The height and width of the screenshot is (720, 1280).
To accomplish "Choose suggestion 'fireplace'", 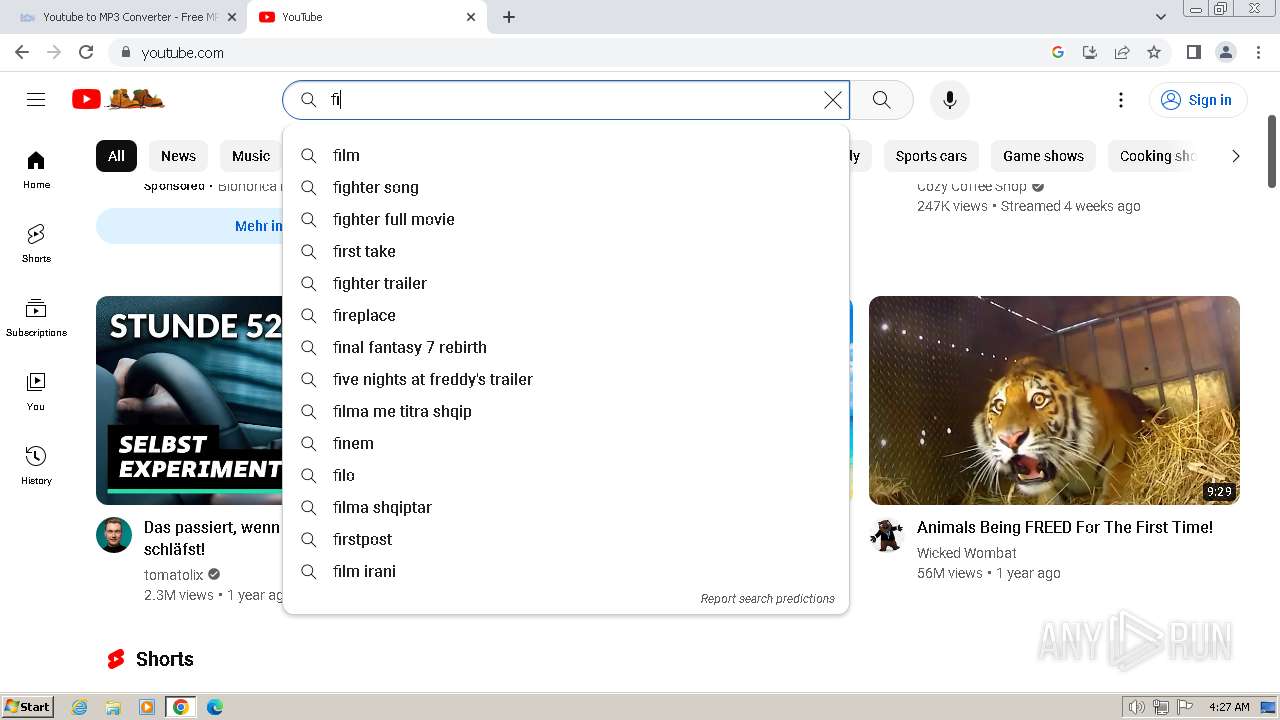I will [566, 315].
